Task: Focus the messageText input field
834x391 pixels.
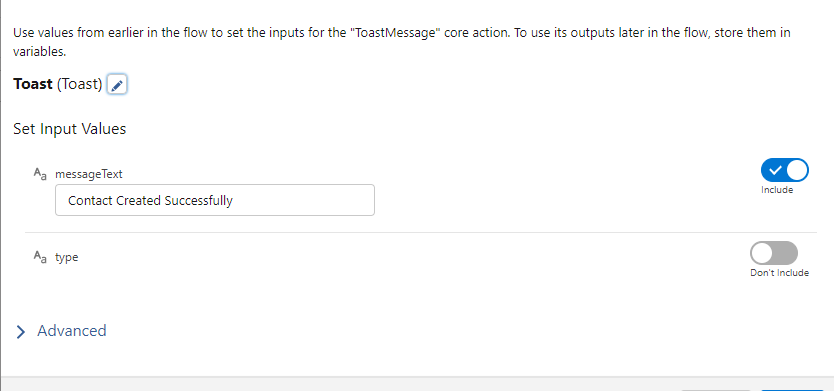Action: pos(215,200)
